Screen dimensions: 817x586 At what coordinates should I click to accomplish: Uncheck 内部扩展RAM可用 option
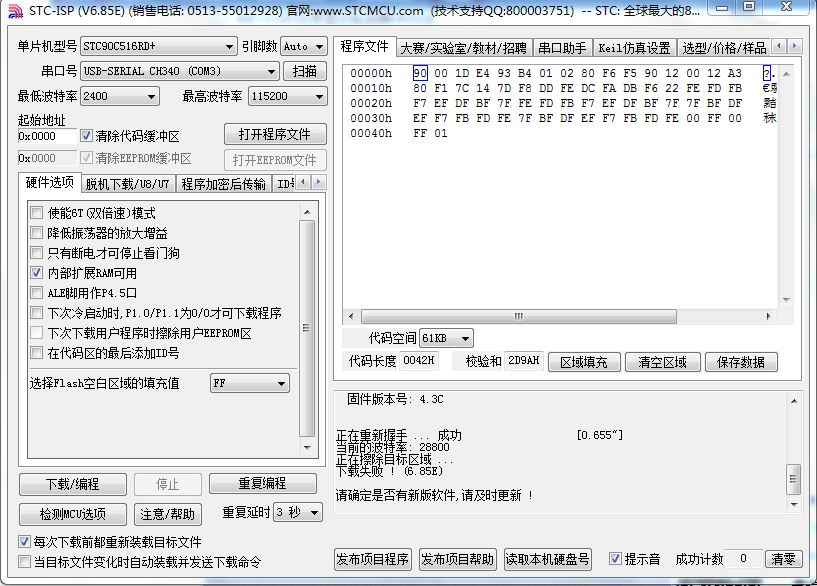click(x=37, y=273)
